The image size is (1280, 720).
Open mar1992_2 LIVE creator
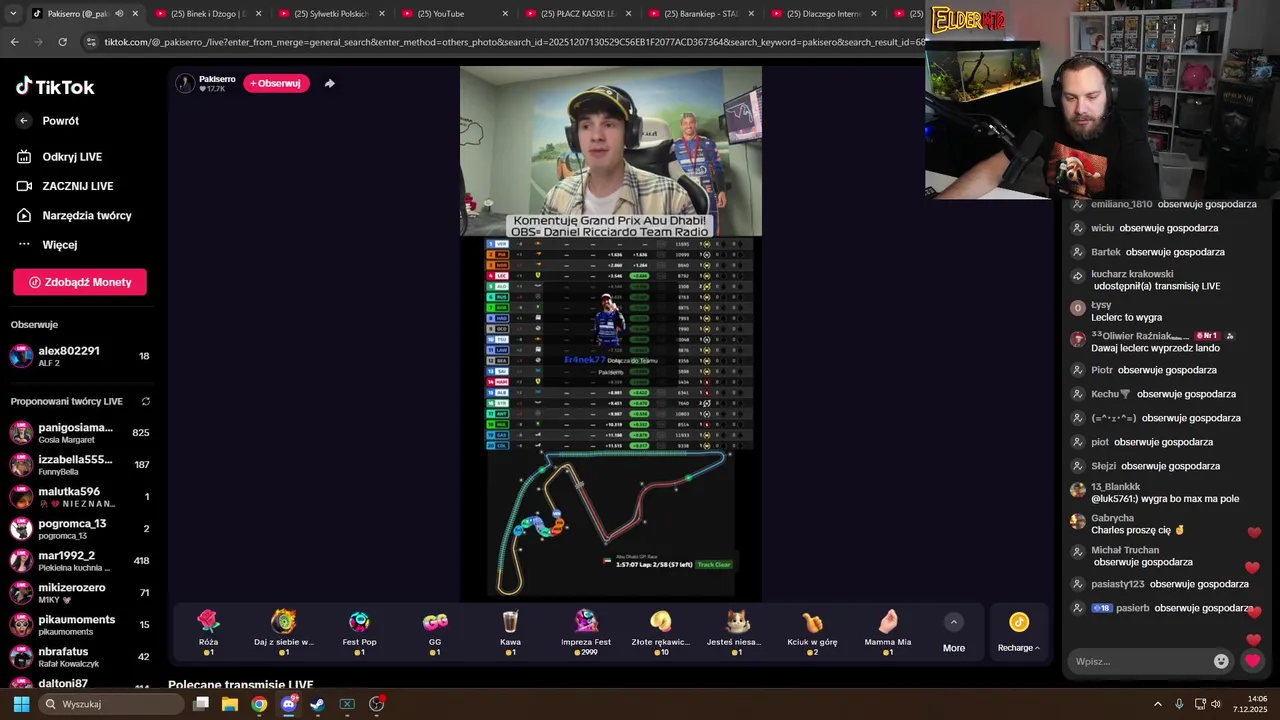(80, 561)
